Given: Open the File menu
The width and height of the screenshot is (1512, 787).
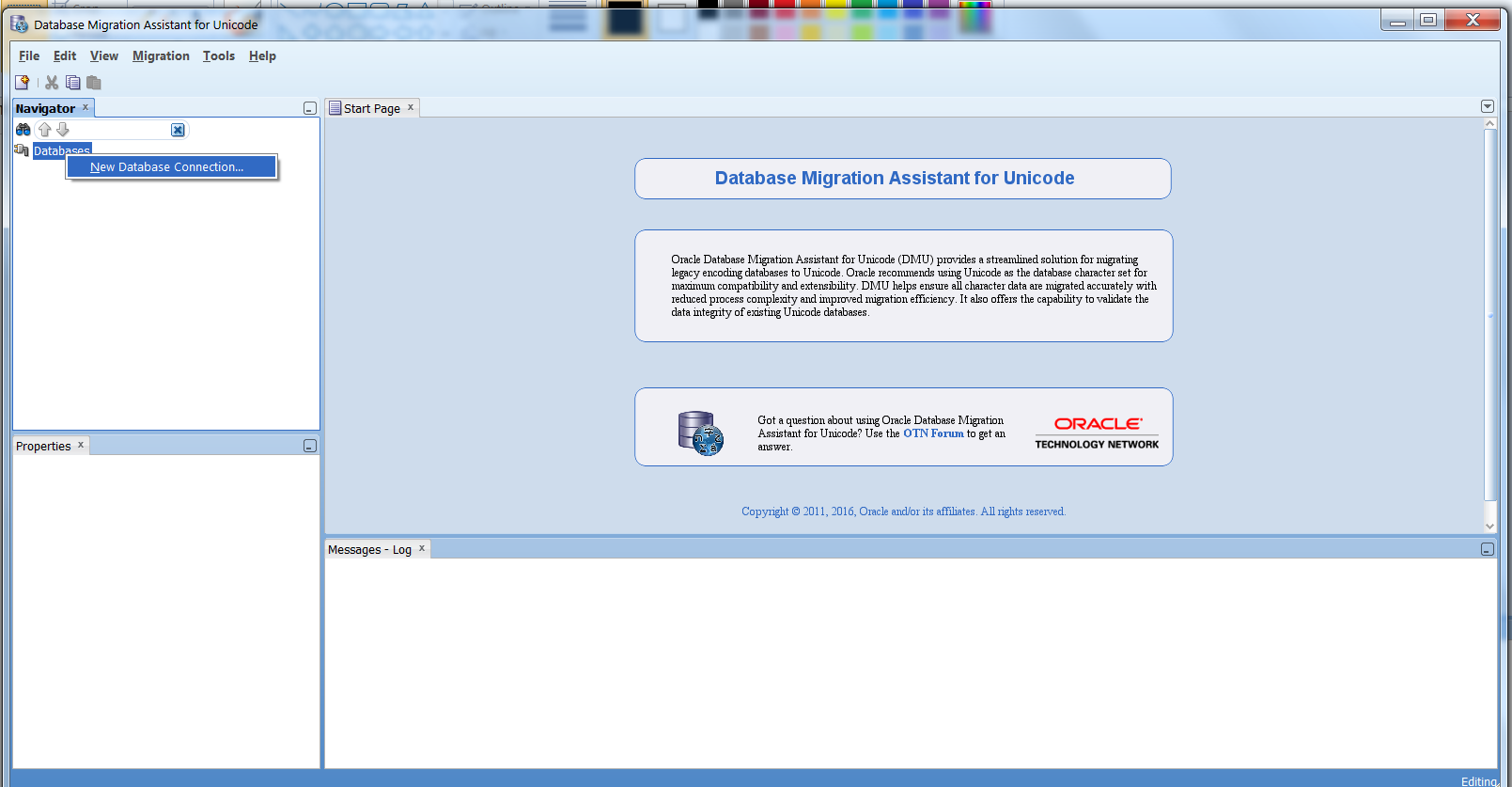Looking at the screenshot, I should [29, 55].
